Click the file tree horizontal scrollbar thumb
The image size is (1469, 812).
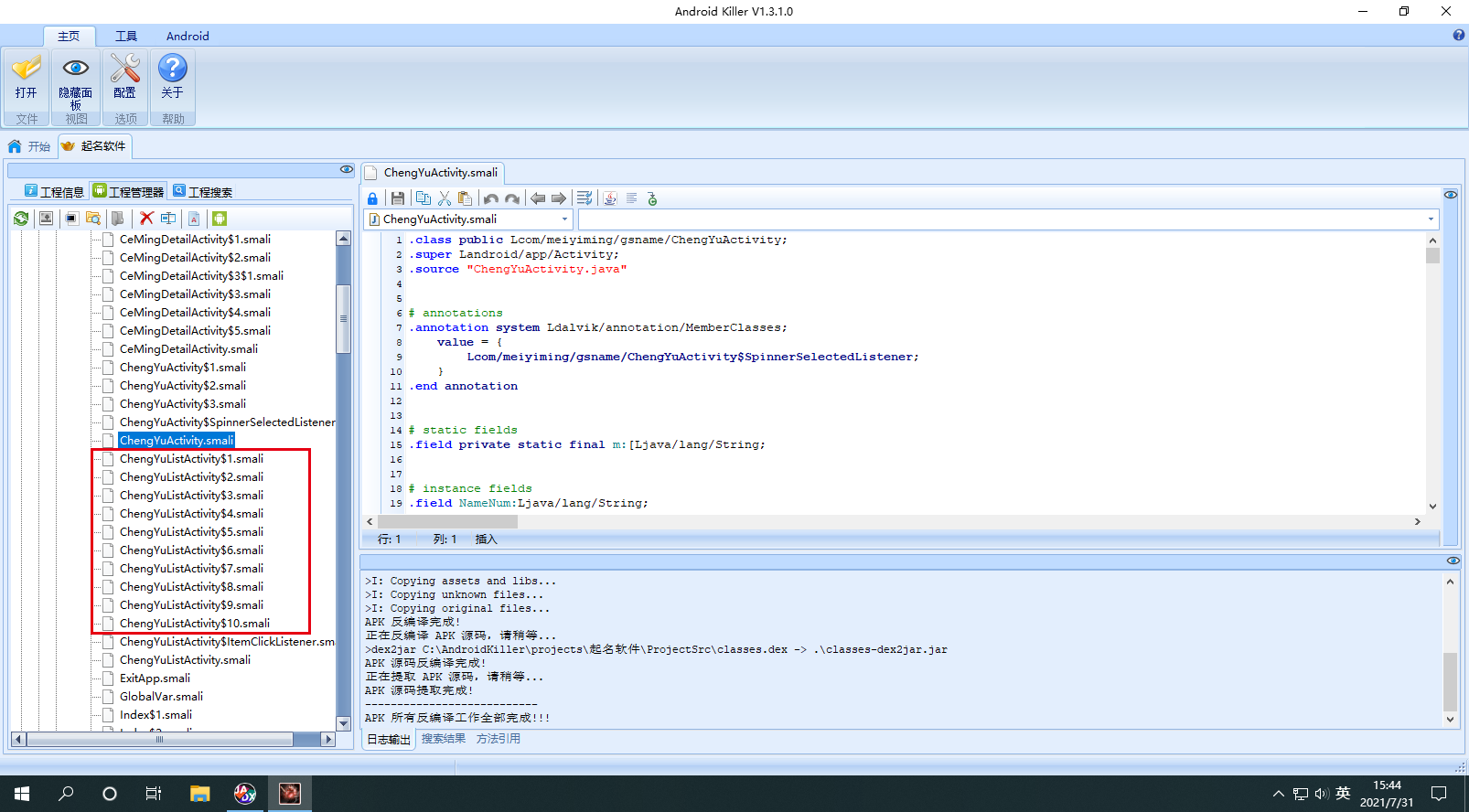(160, 739)
